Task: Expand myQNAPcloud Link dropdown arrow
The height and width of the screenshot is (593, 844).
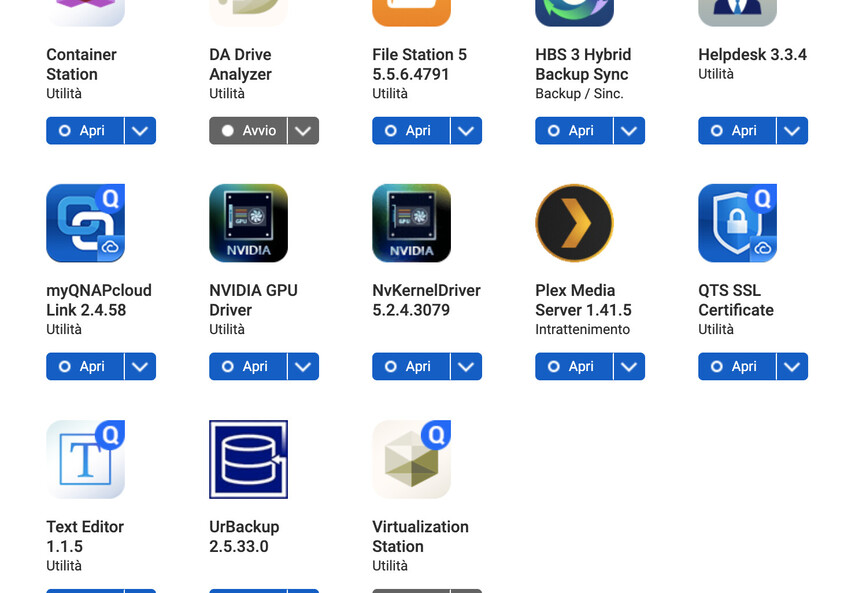Action: 140,366
